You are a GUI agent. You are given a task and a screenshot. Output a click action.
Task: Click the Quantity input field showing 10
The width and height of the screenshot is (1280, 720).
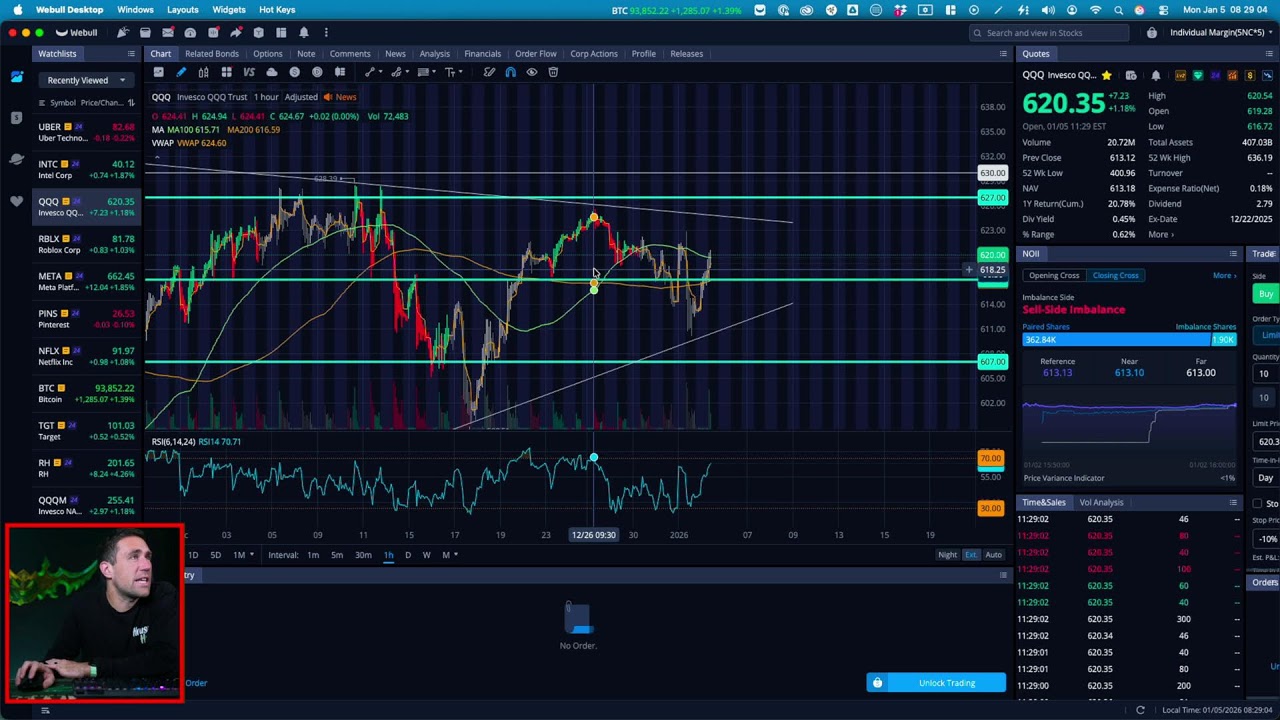1266,374
